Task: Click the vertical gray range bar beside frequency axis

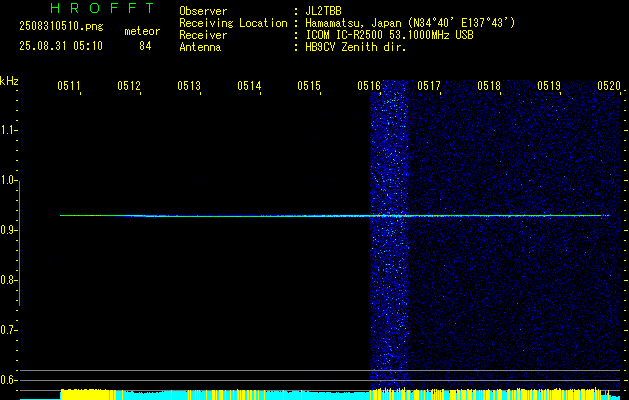Action: (20, 243)
